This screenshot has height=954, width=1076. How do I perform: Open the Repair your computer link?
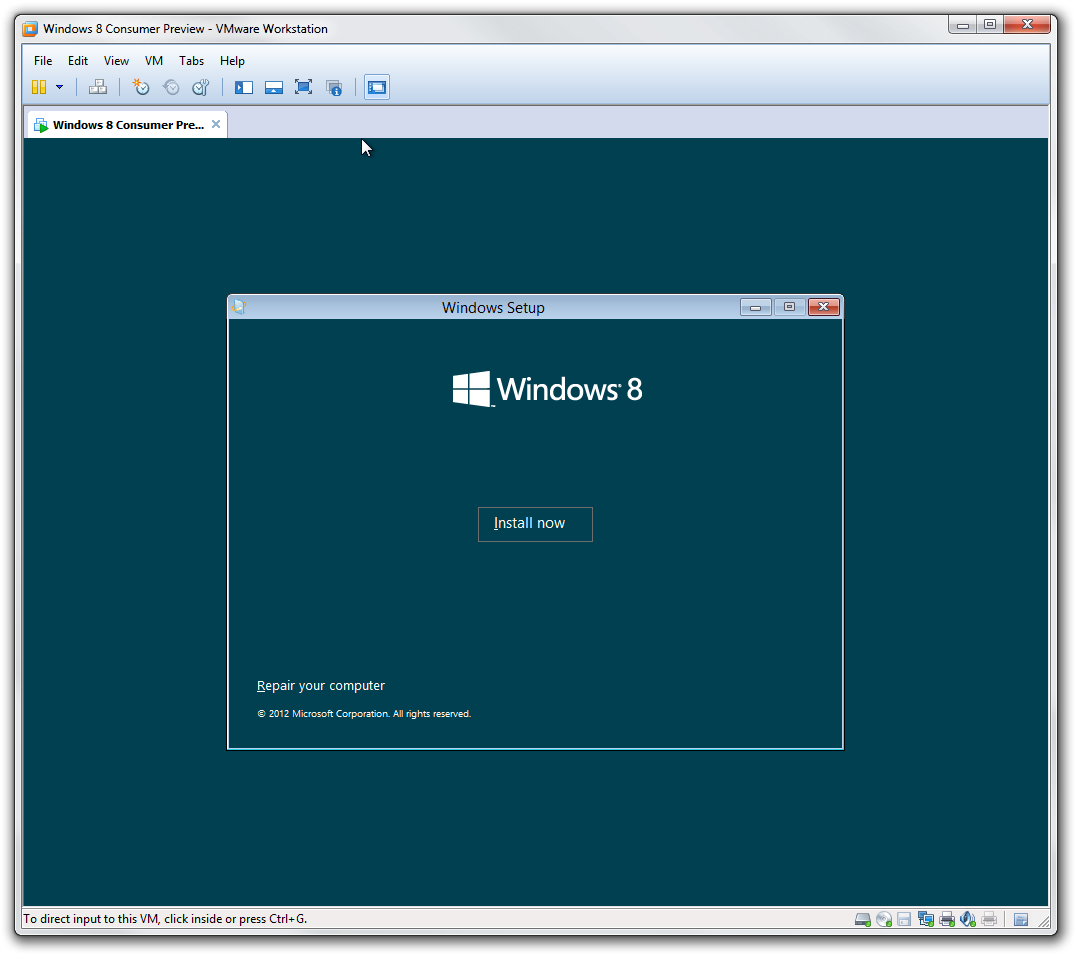(321, 685)
